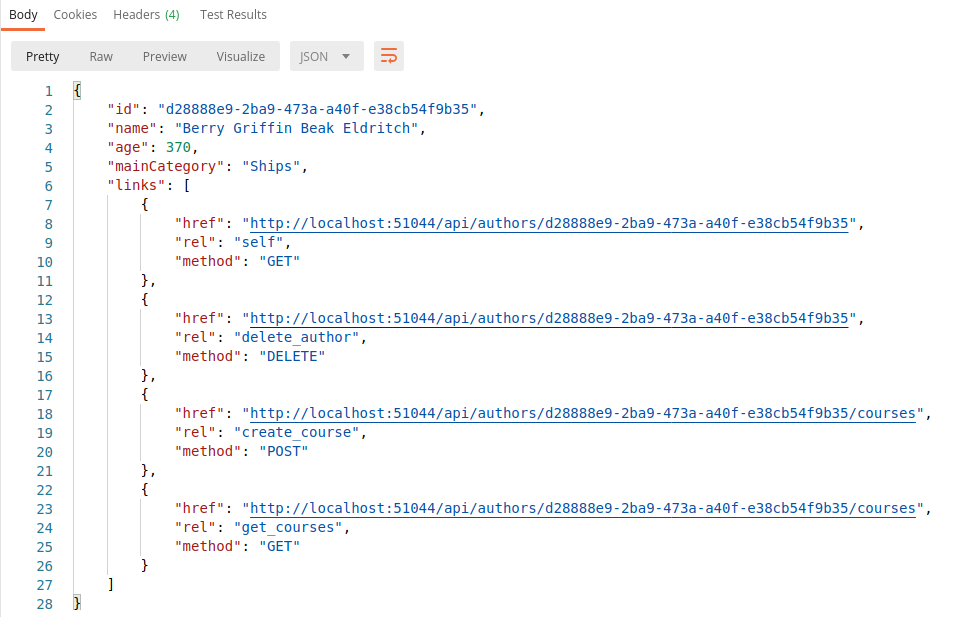964x617 pixels.
Task: Open the self href link
Action: point(549,223)
